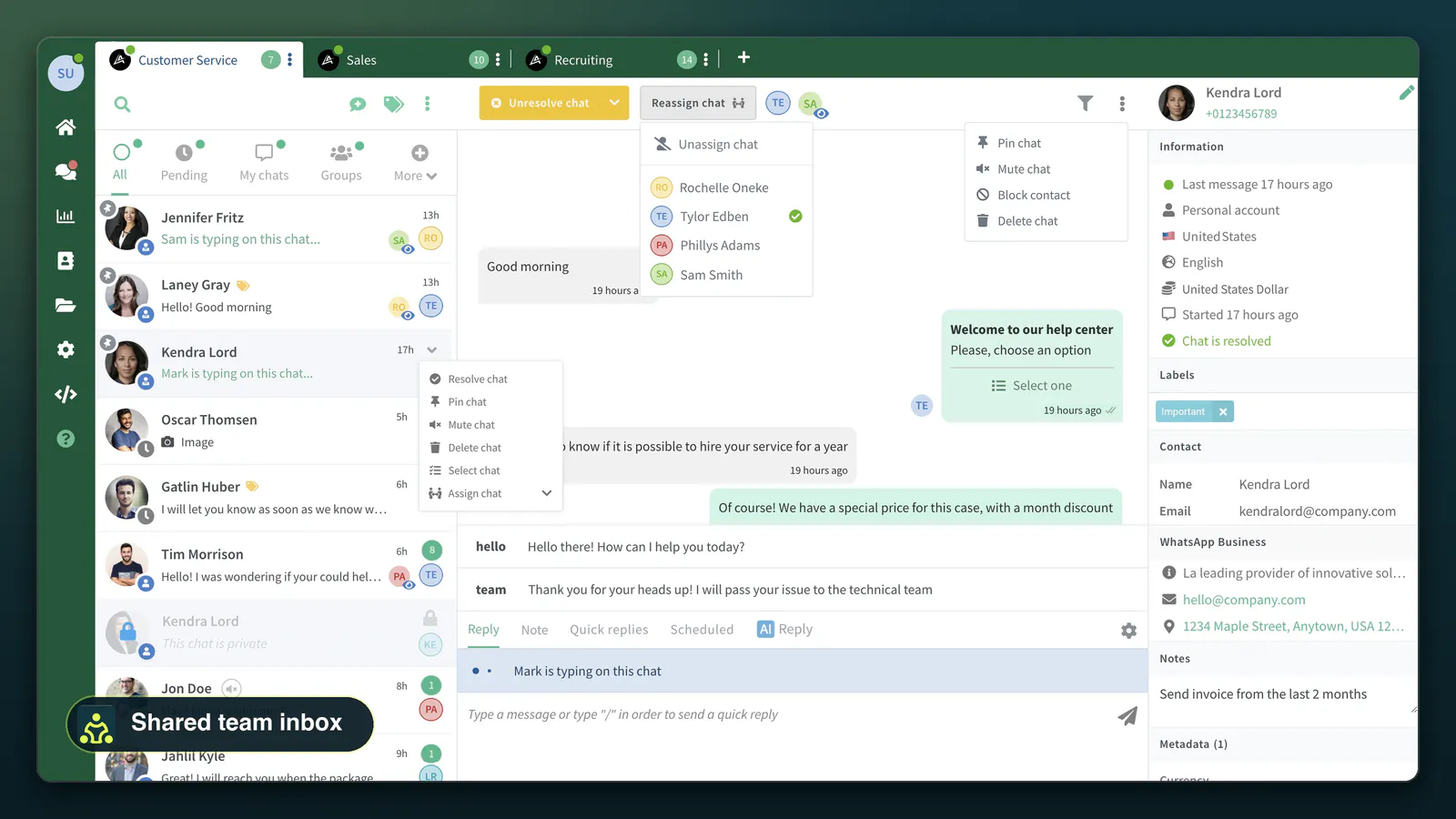
Task: Open conversation options kebab menu
Action: click(1122, 104)
